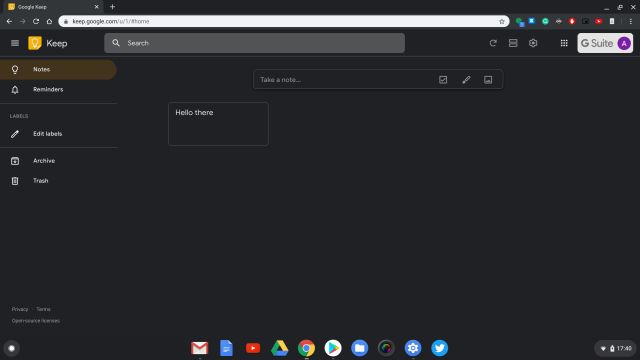640x360 pixels.
Task: Open Google Drive from the shelf
Action: tap(280, 348)
